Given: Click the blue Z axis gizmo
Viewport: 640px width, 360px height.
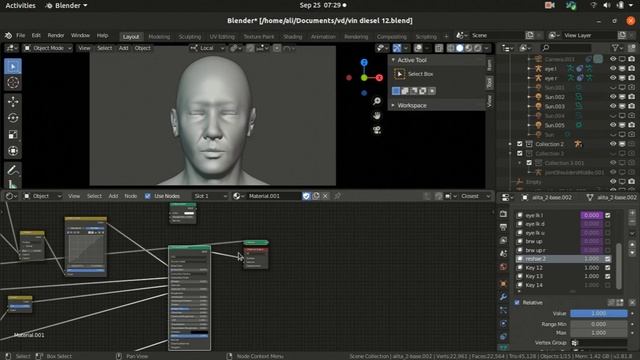Looking at the screenshot, I should click(364, 62).
